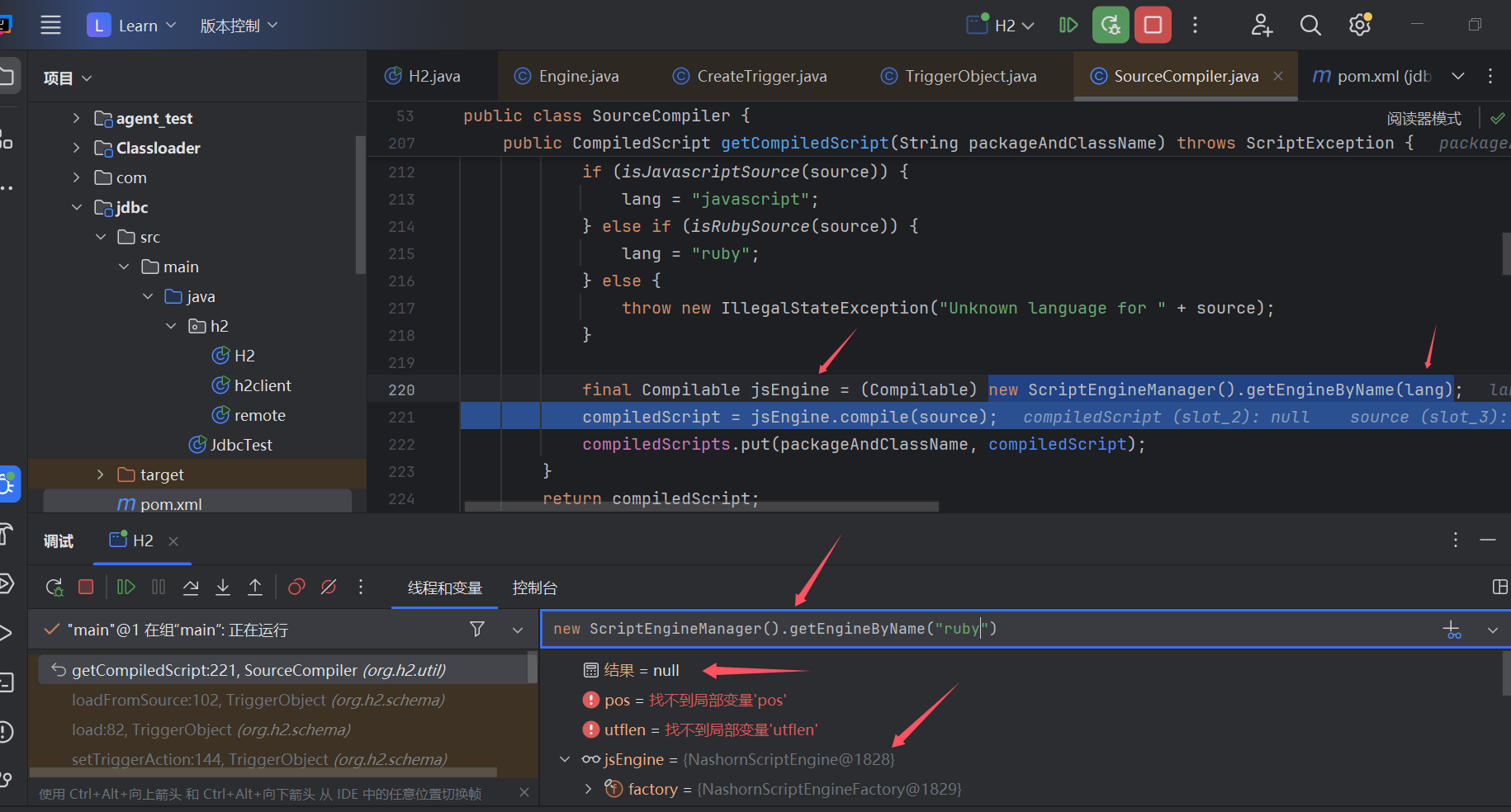Select loadFromSource:102 stack frame
1511x812 pixels.
coord(258,700)
